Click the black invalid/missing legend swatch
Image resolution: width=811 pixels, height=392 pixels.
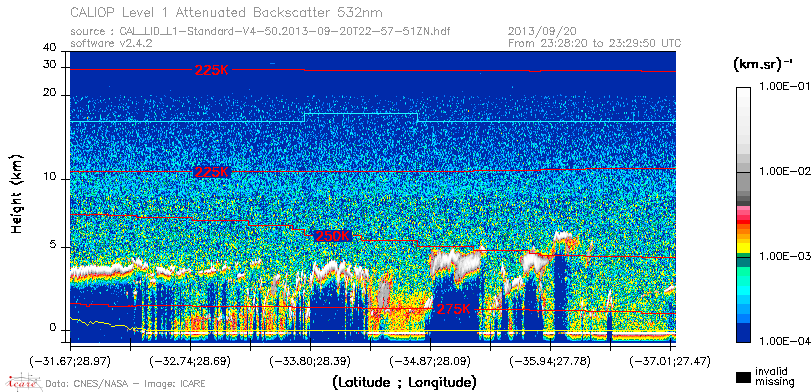coord(744,377)
